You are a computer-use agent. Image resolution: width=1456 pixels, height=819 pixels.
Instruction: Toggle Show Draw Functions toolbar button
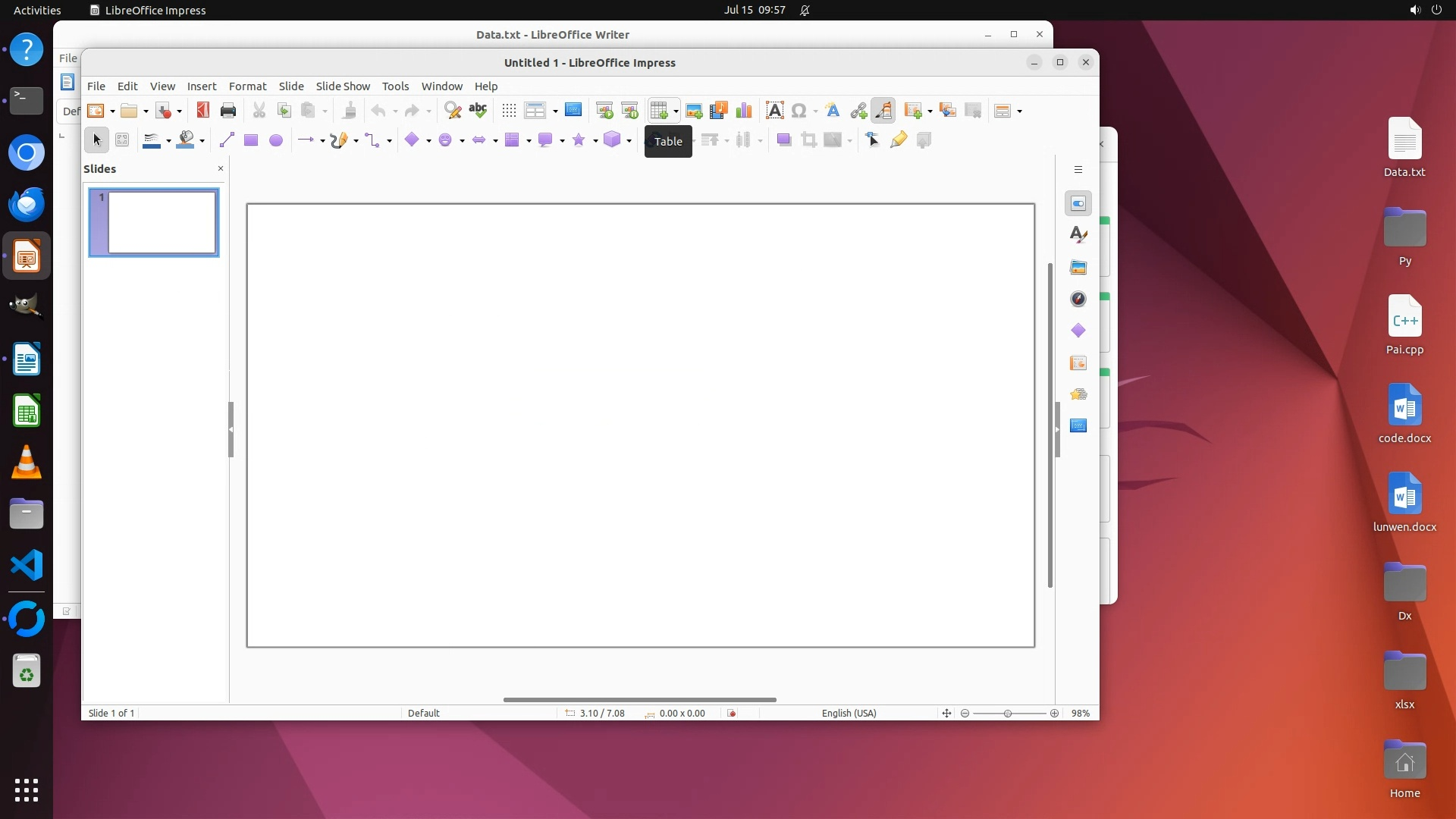(883, 111)
